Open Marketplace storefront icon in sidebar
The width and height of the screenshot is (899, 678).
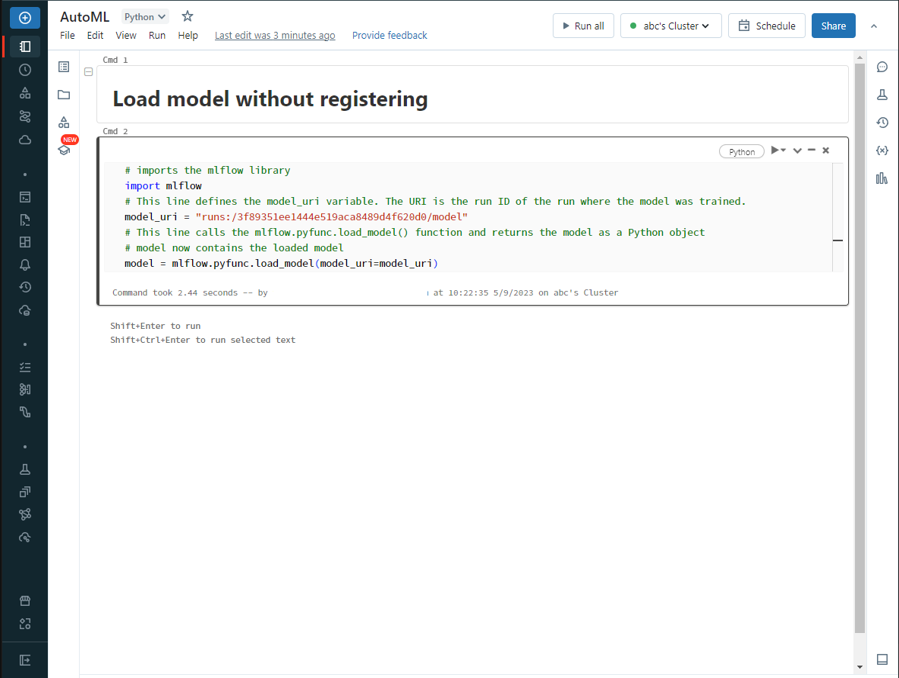point(25,601)
